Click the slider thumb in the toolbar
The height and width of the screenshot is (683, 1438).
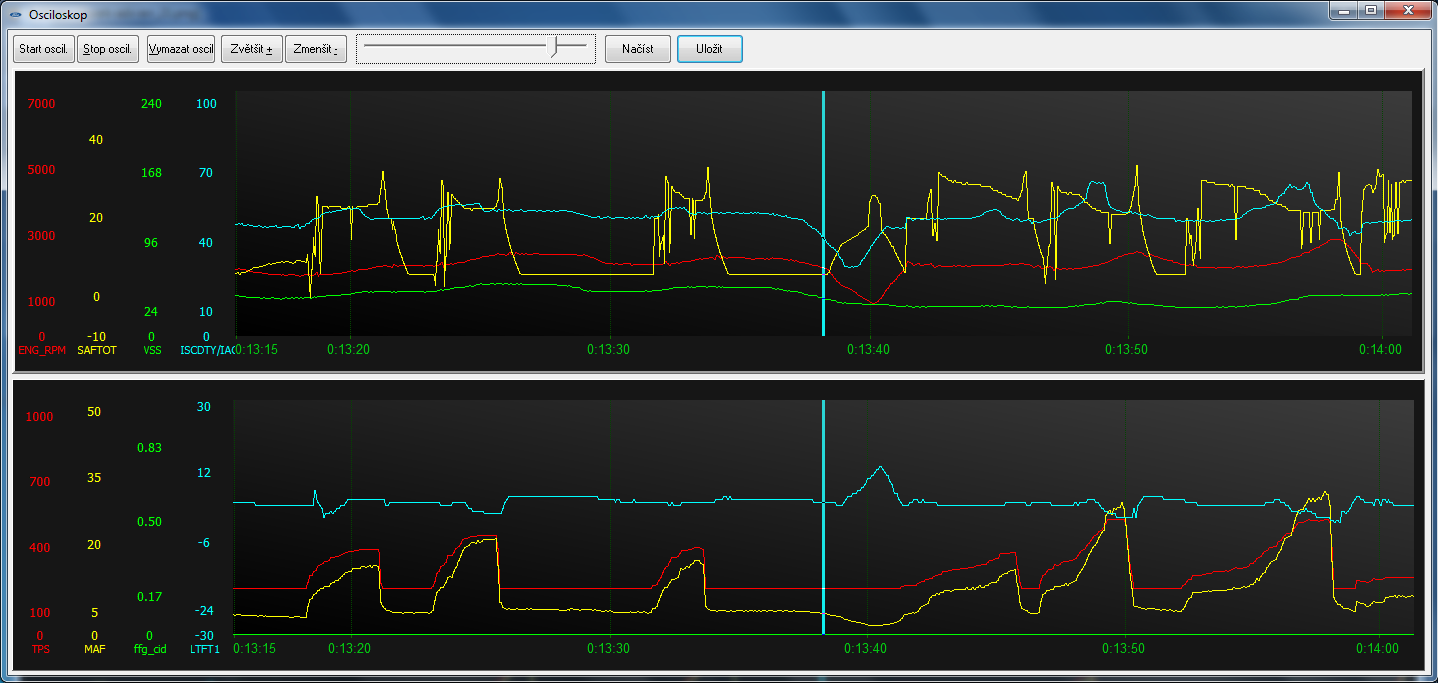(x=555, y=48)
